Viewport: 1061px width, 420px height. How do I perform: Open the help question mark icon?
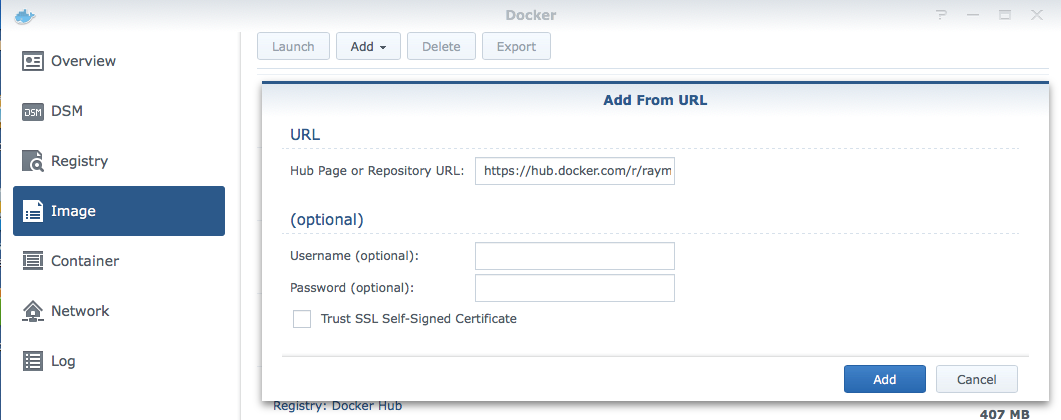941,15
